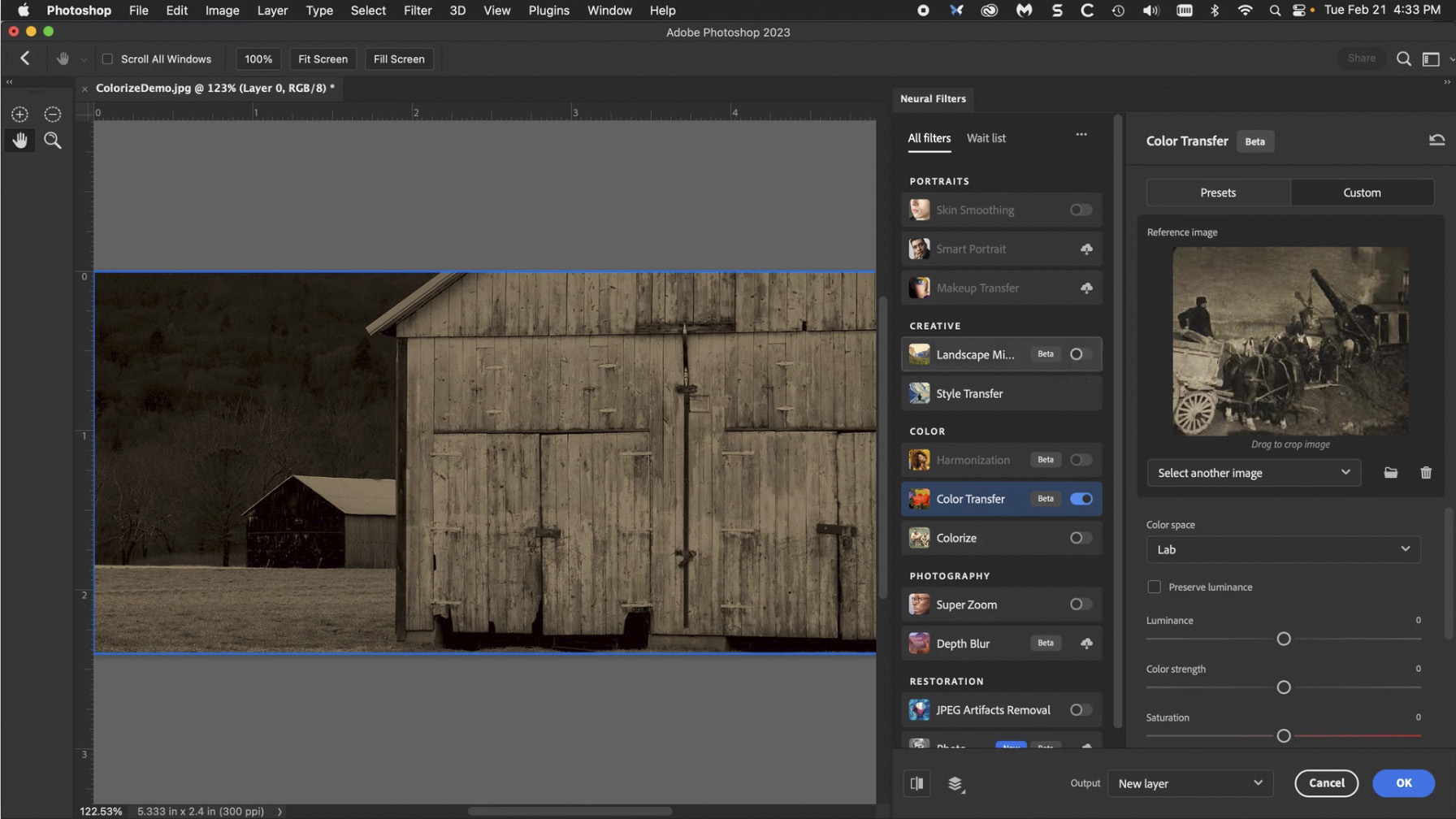Select the Hand tool
This screenshot has width=1456, height=819.
(x=19, y=140)
